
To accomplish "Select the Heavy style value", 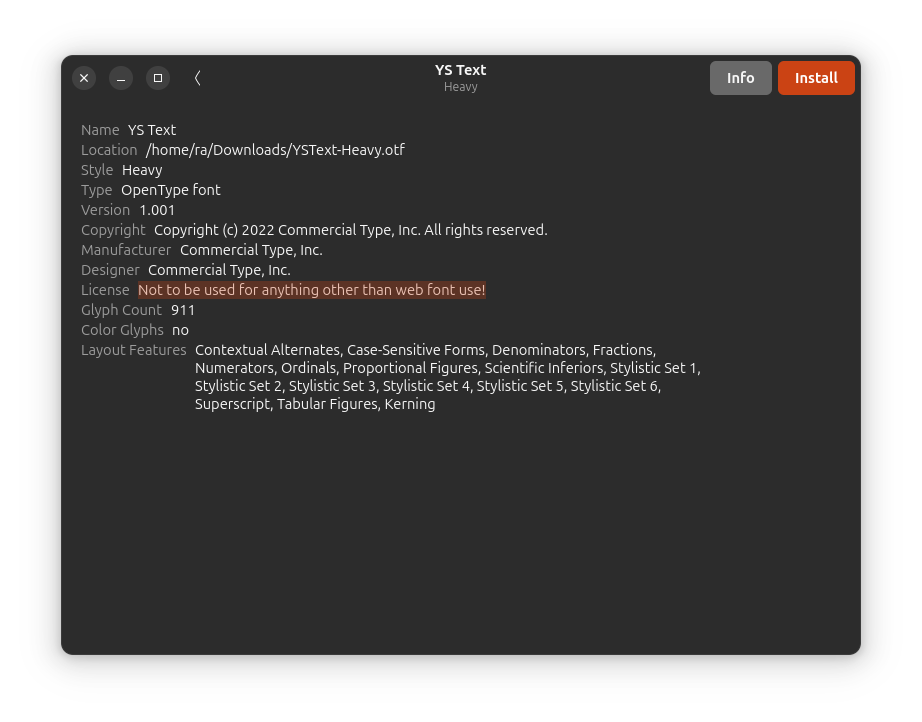I will pos(142,170).
